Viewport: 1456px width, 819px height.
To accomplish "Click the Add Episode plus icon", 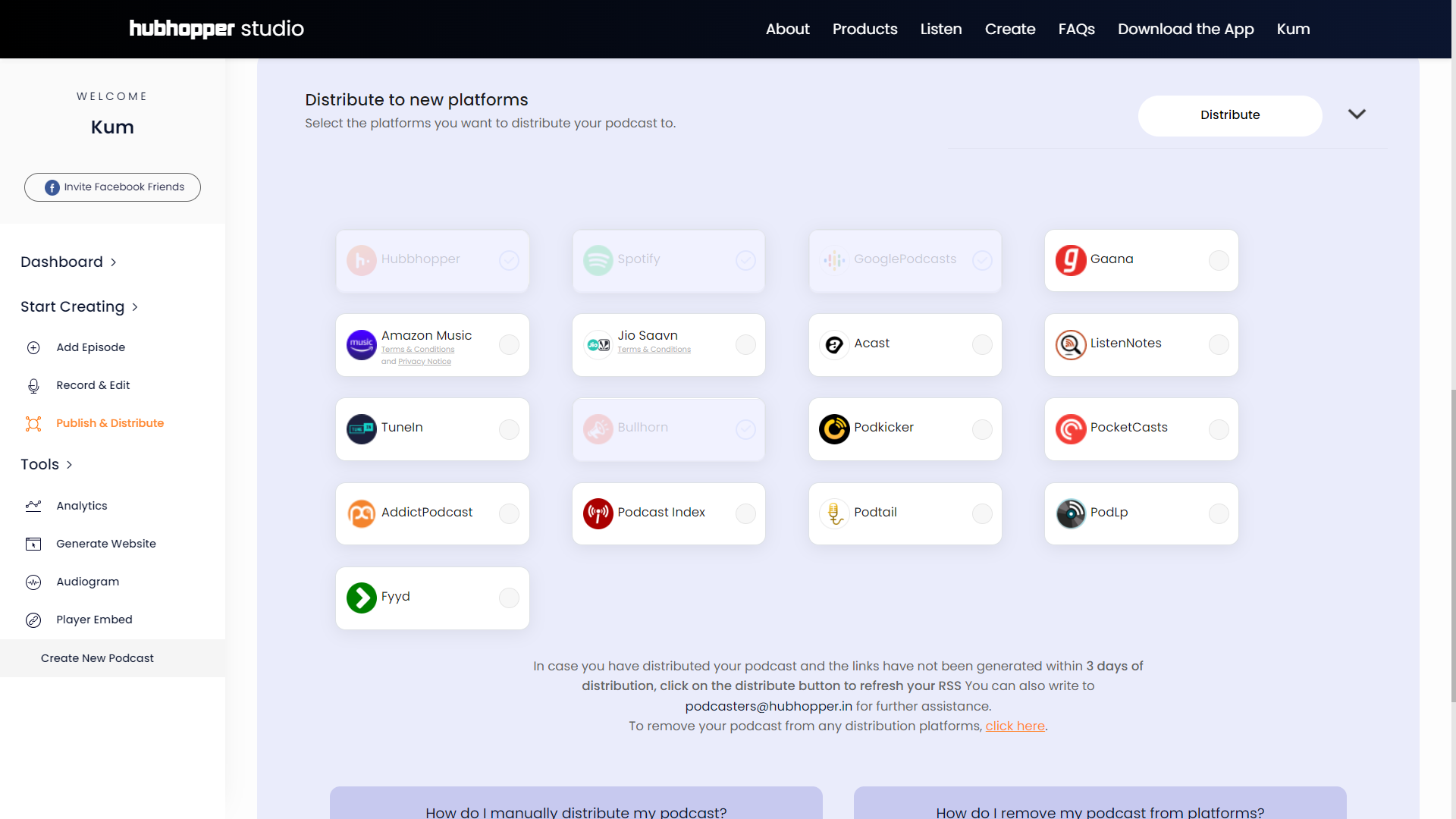I will 33,347.
